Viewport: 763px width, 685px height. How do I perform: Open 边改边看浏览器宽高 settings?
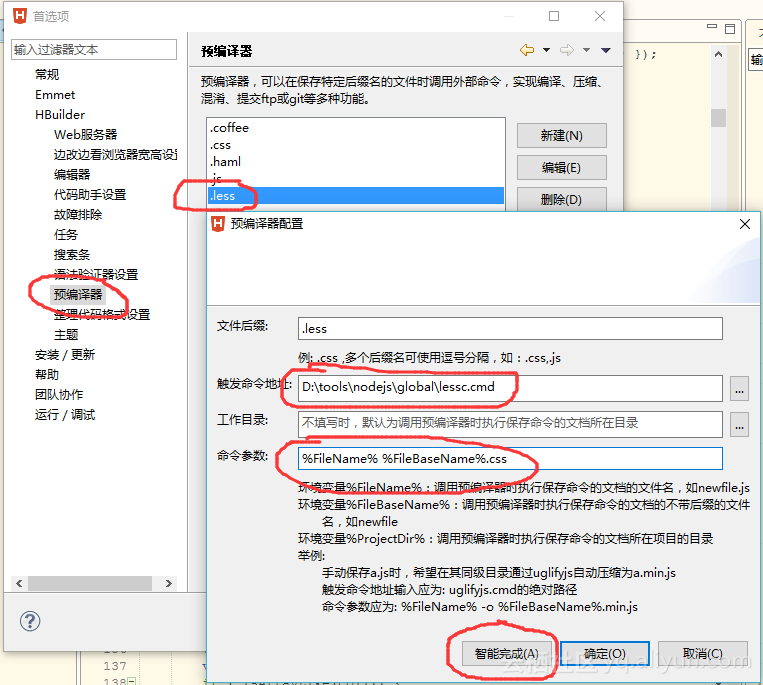click(x=115, y=154)
